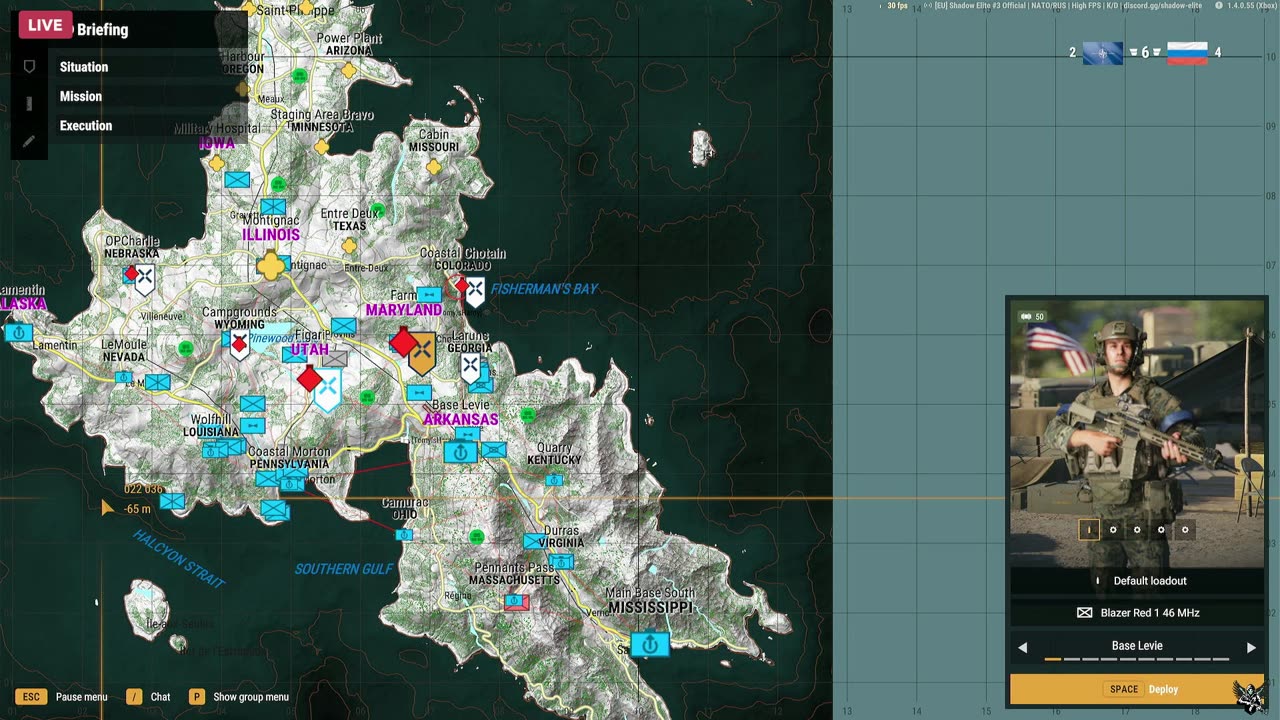This screenshot has height=720, width=1280.
Task: Click the red-blue marker near Pennants Pass
Action: click(516, 602)
